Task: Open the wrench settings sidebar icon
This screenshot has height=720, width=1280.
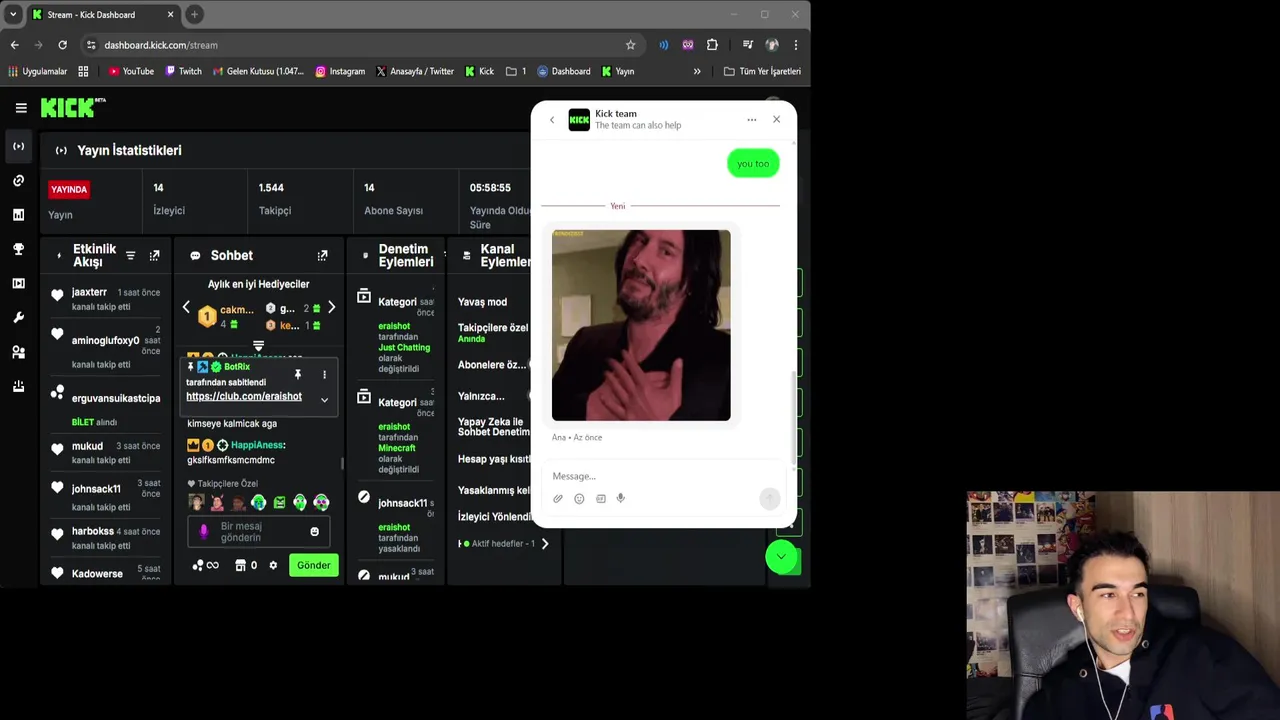Action: click(x=18, y=318)
